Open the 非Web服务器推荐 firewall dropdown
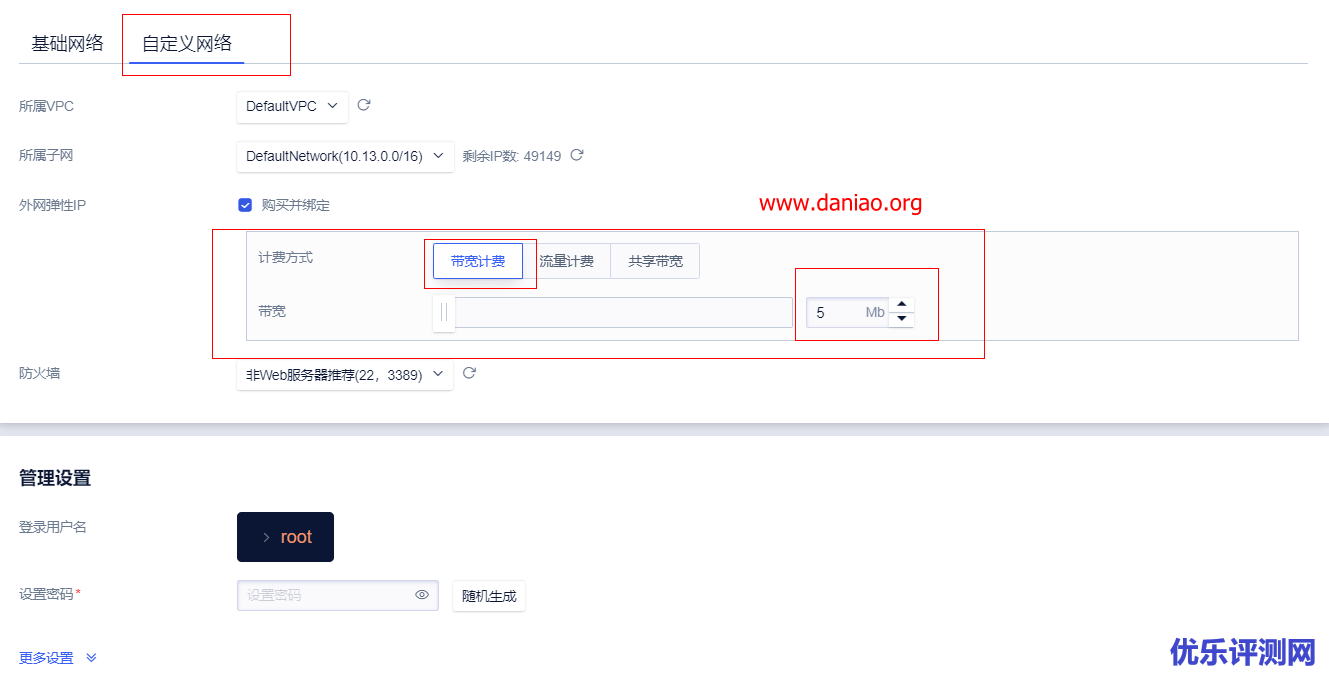 point(344,372)
